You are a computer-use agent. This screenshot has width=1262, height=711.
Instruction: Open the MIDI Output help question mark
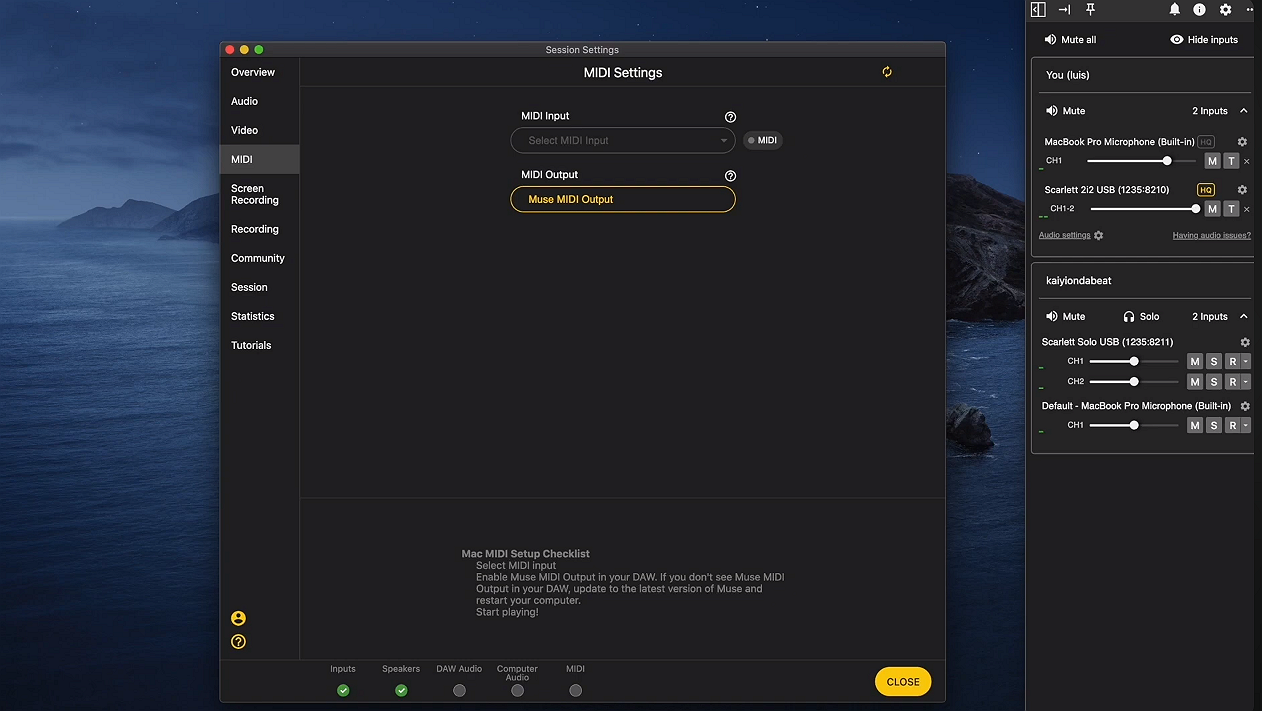[730, 176]
